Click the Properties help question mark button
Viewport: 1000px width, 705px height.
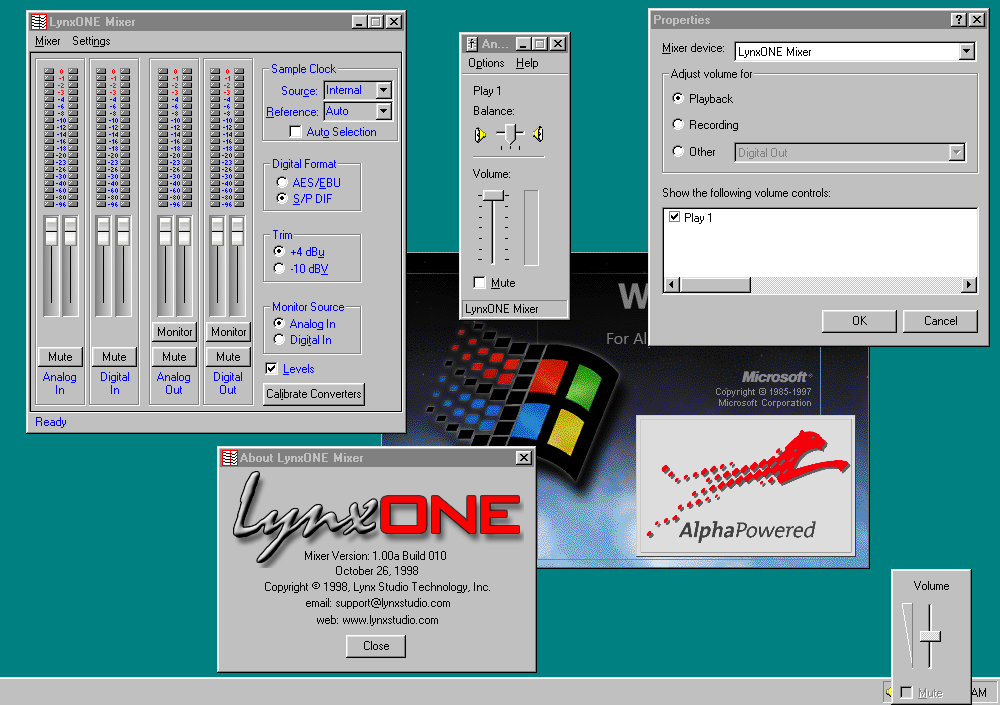click(957, 20)
